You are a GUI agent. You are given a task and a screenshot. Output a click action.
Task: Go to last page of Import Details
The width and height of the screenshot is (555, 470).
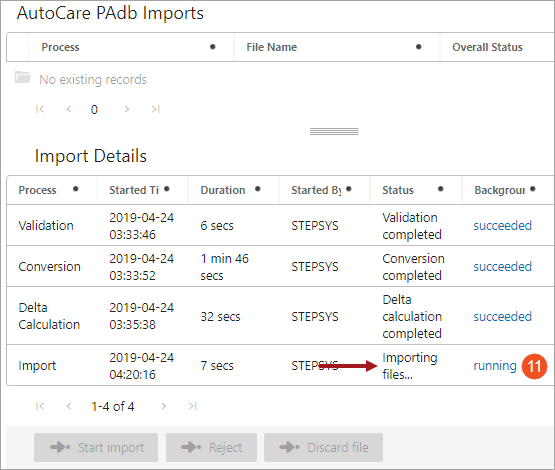click(x=193, y=406)
